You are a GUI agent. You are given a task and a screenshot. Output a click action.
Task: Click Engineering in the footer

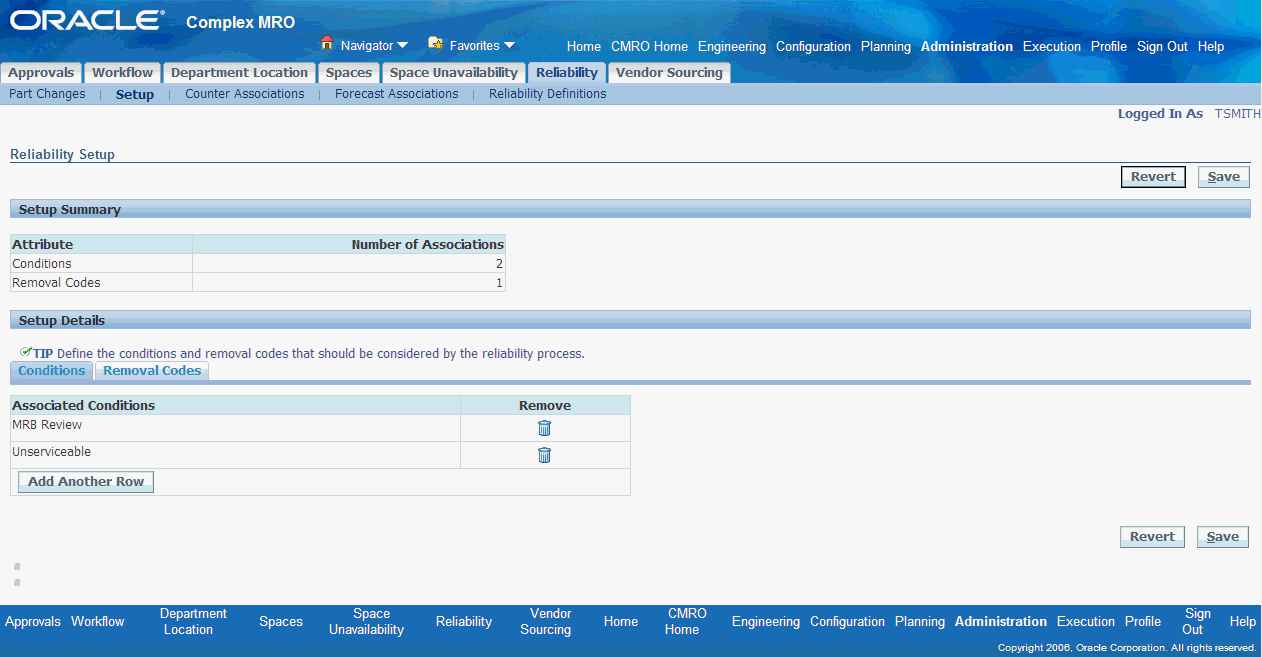[766, 622]
